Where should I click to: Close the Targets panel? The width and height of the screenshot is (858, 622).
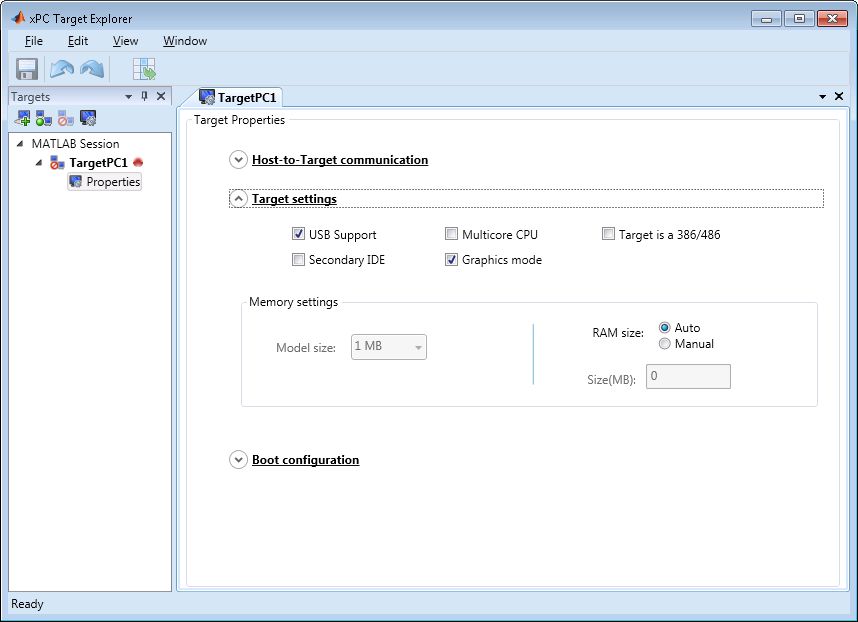click(161, 96)
